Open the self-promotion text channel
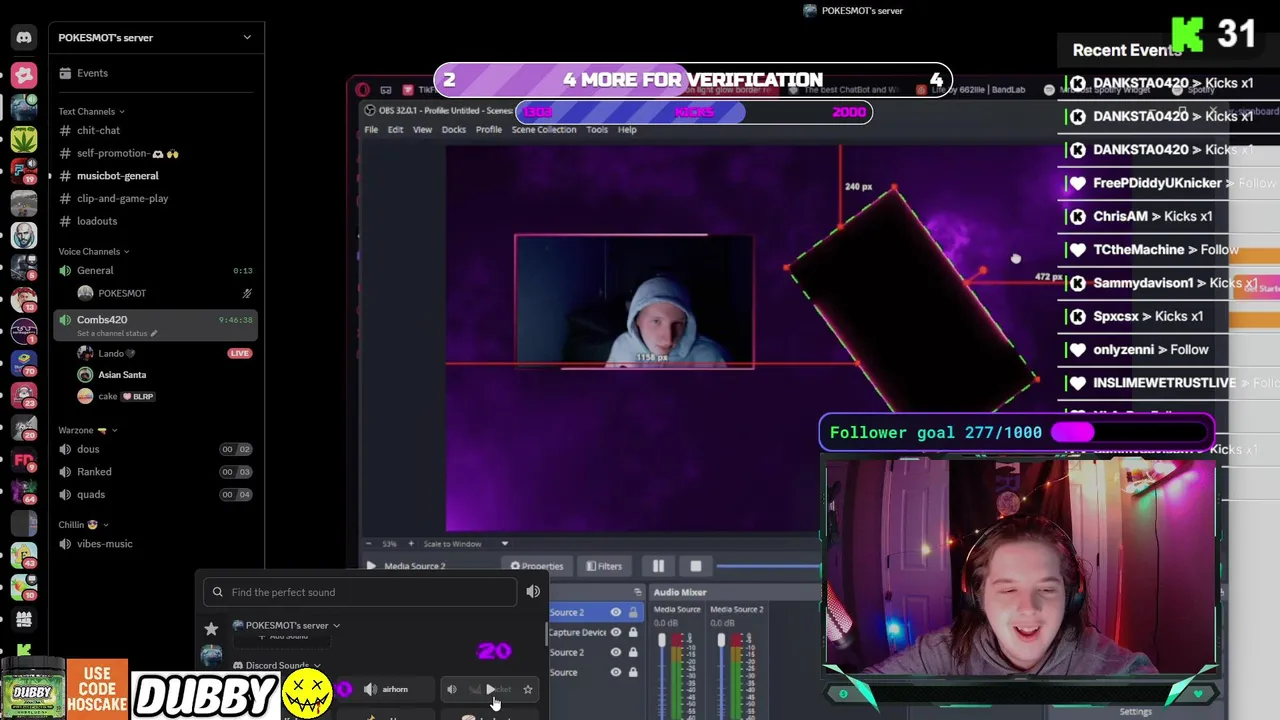Viewport: 1280px width, 720px height. click(x=155, y=154)
